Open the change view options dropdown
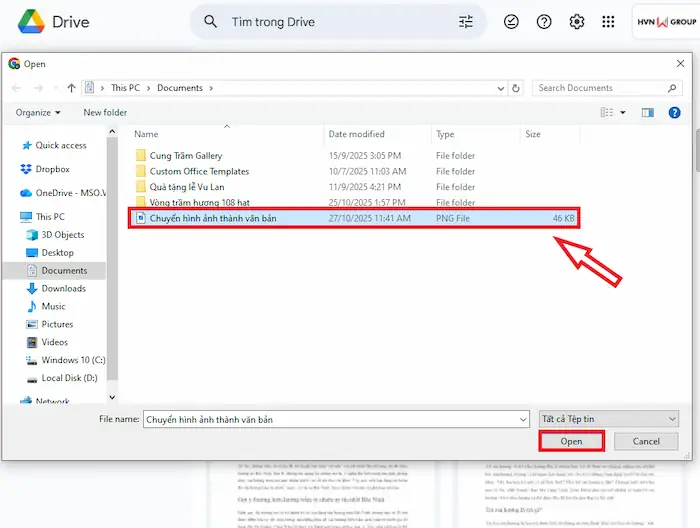This screenshot has height=528, width=700. pos(623,113)
